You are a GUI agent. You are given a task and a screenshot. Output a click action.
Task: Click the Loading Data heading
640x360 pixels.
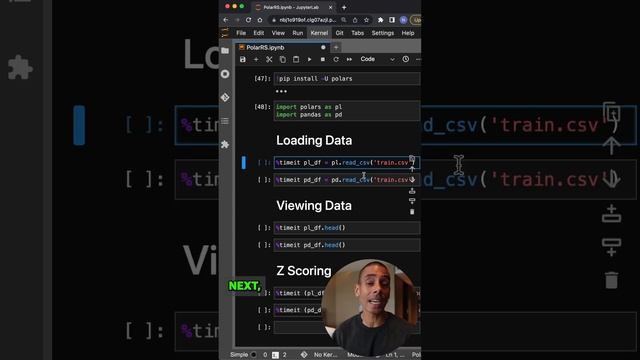point(314,140)
